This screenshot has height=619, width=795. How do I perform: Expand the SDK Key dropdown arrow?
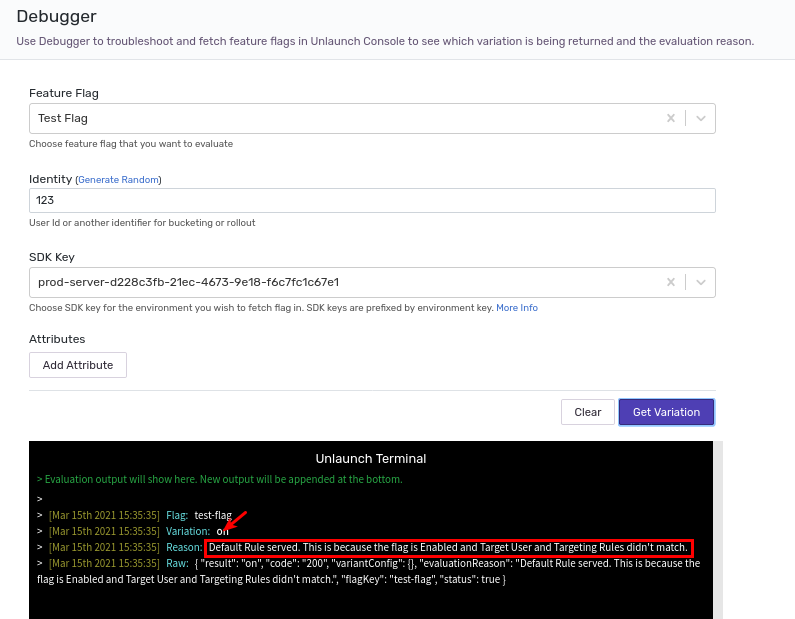pyautogui.click(x=701, y=282)
